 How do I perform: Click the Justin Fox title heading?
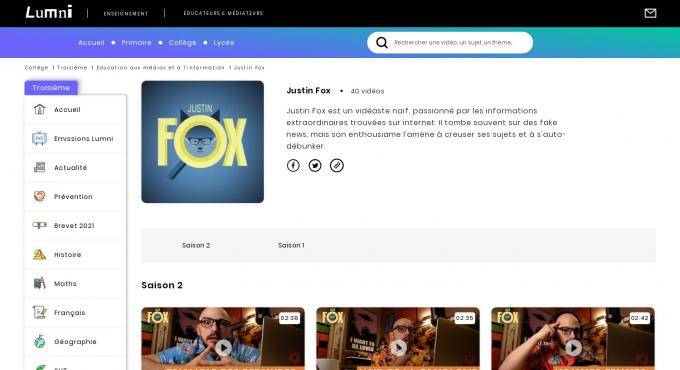[308, 91]
